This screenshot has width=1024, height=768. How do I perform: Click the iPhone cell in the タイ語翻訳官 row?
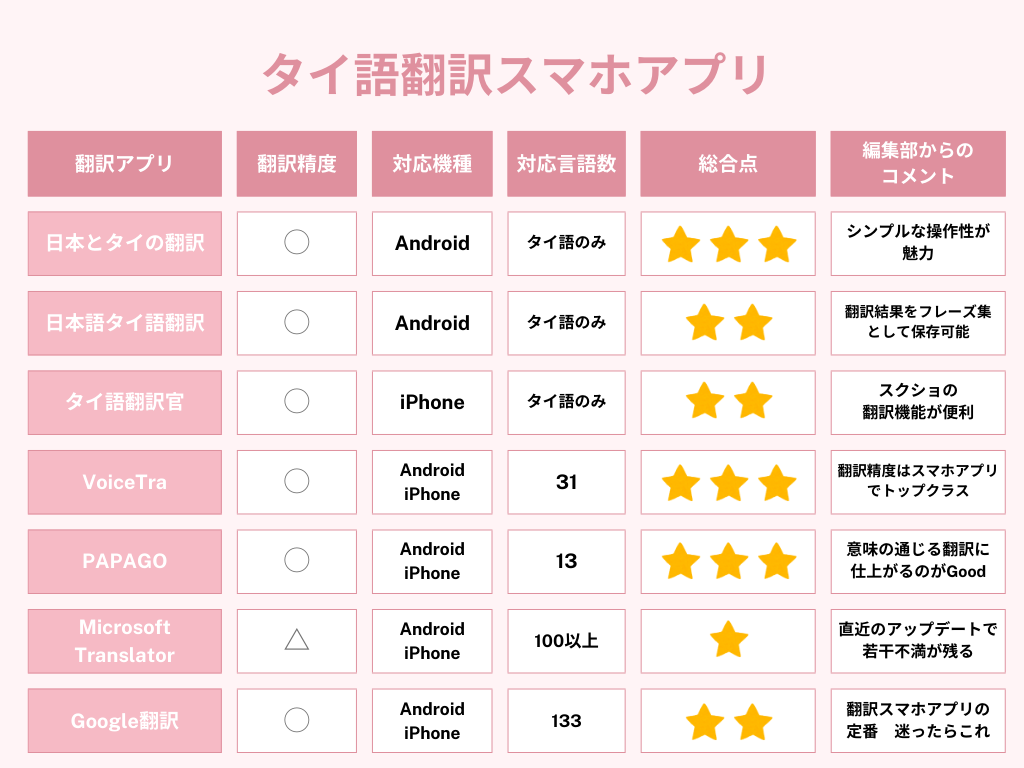(432, 402)
